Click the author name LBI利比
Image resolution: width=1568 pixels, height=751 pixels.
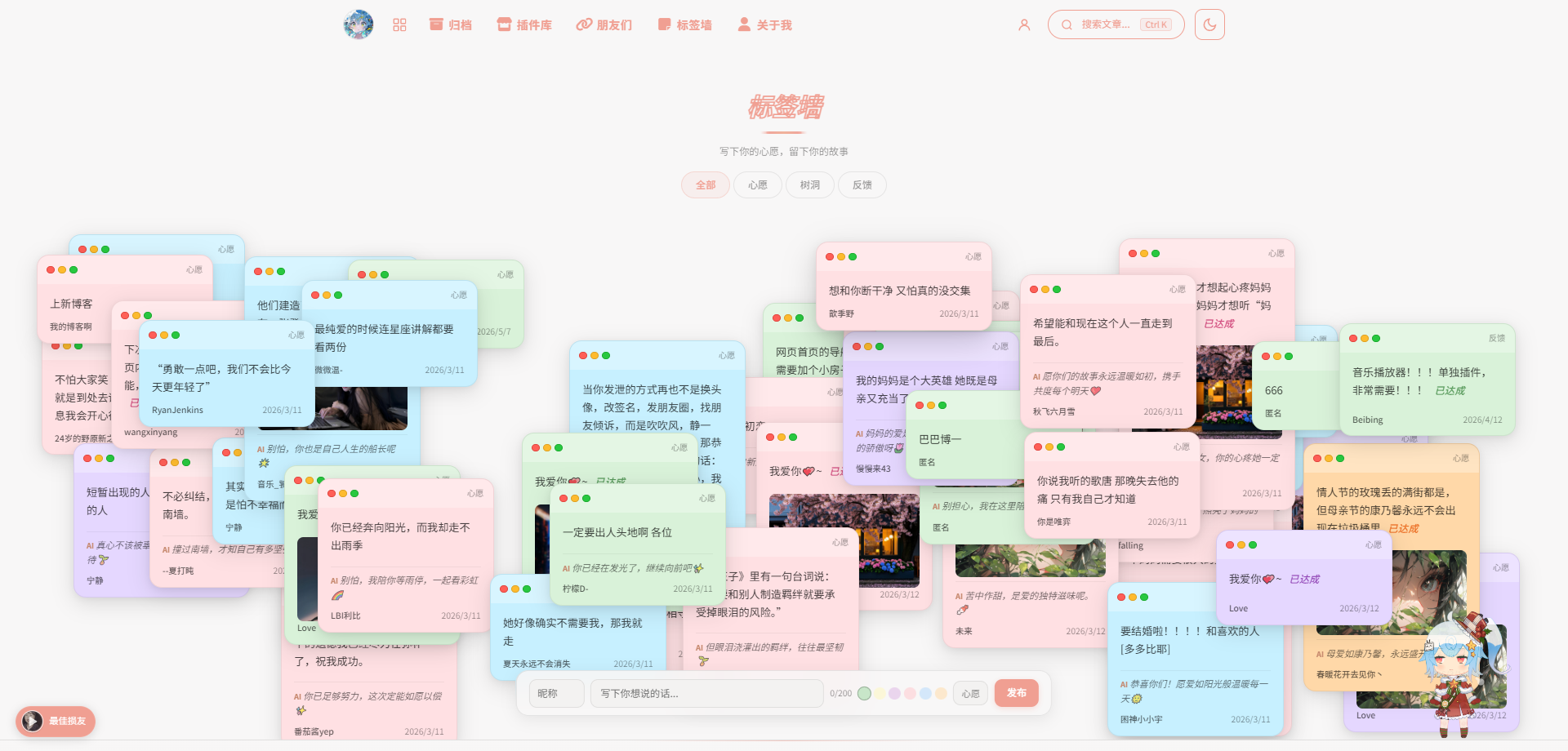[x=345, y=616]
